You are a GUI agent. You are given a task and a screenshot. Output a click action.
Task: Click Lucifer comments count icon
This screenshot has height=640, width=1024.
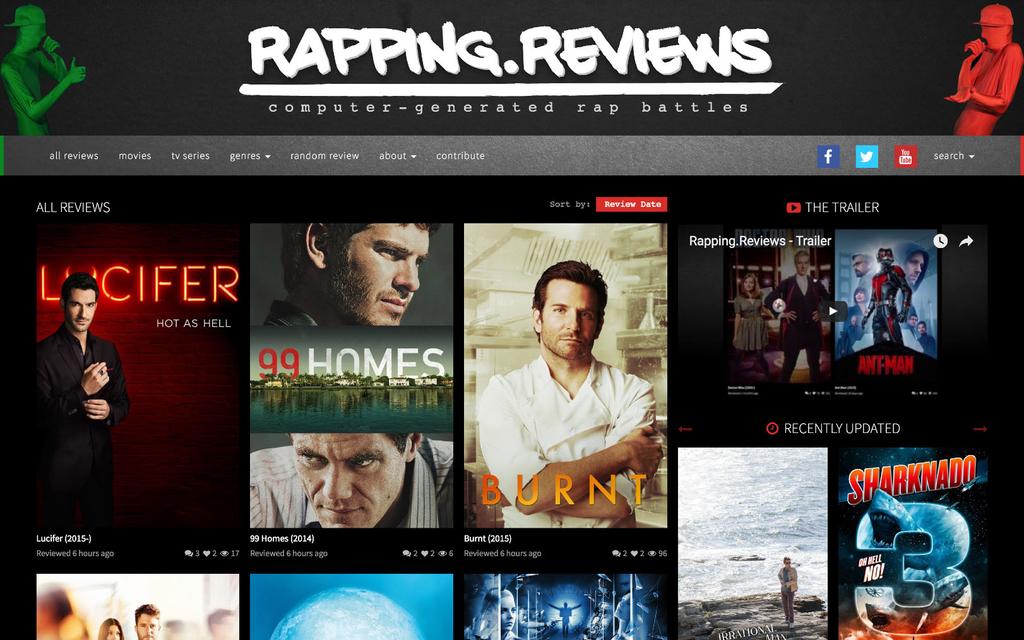[x=189, y=553]
